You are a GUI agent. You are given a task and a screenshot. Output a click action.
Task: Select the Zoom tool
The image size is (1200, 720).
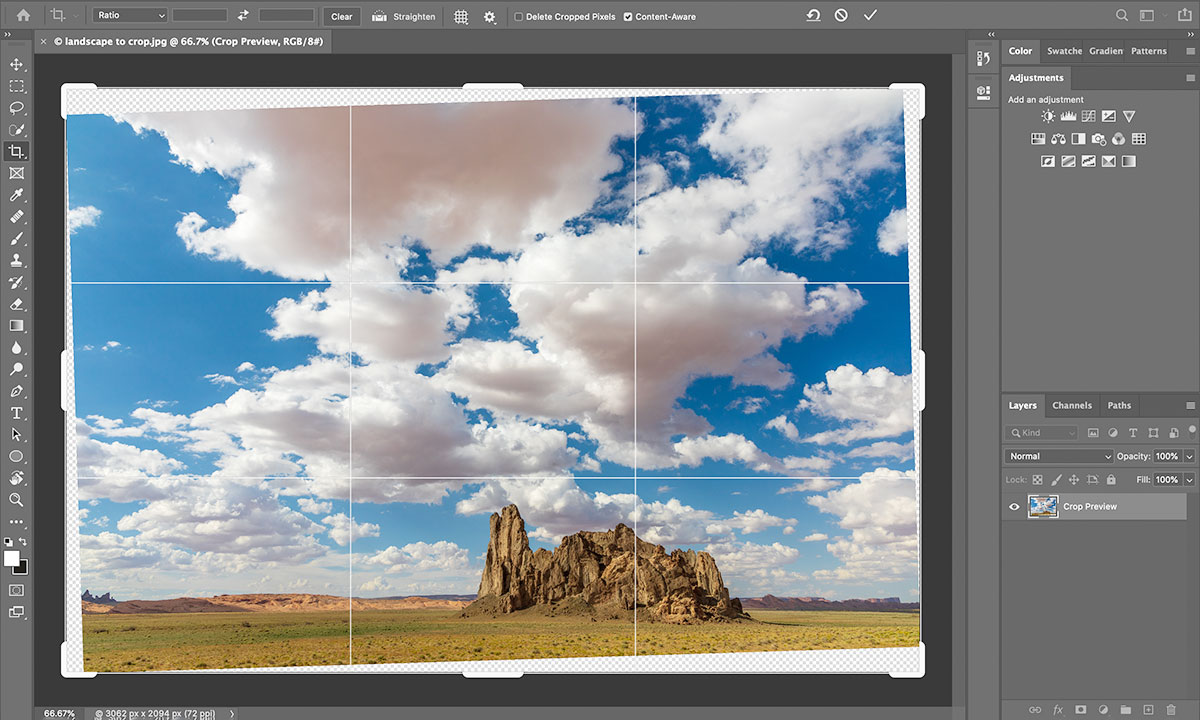(x=16, y=499)
